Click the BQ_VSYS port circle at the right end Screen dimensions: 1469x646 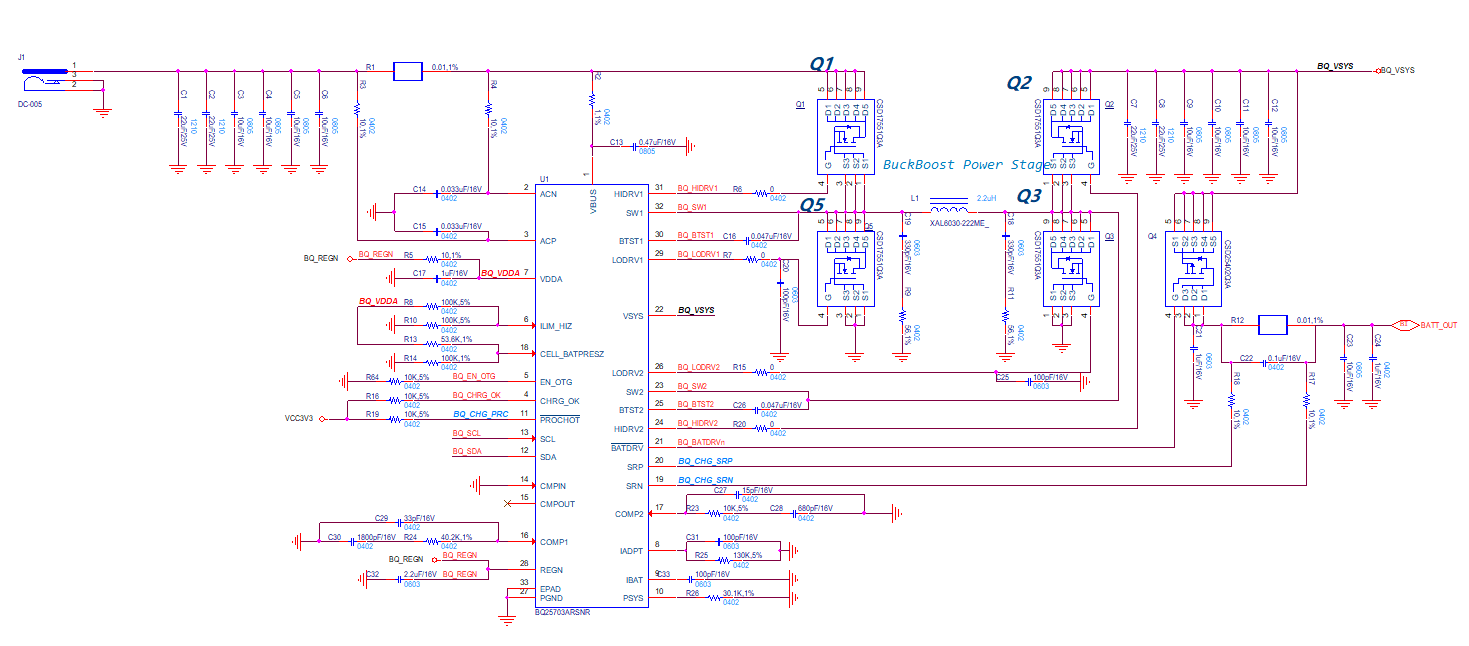tap(1378, 71)
